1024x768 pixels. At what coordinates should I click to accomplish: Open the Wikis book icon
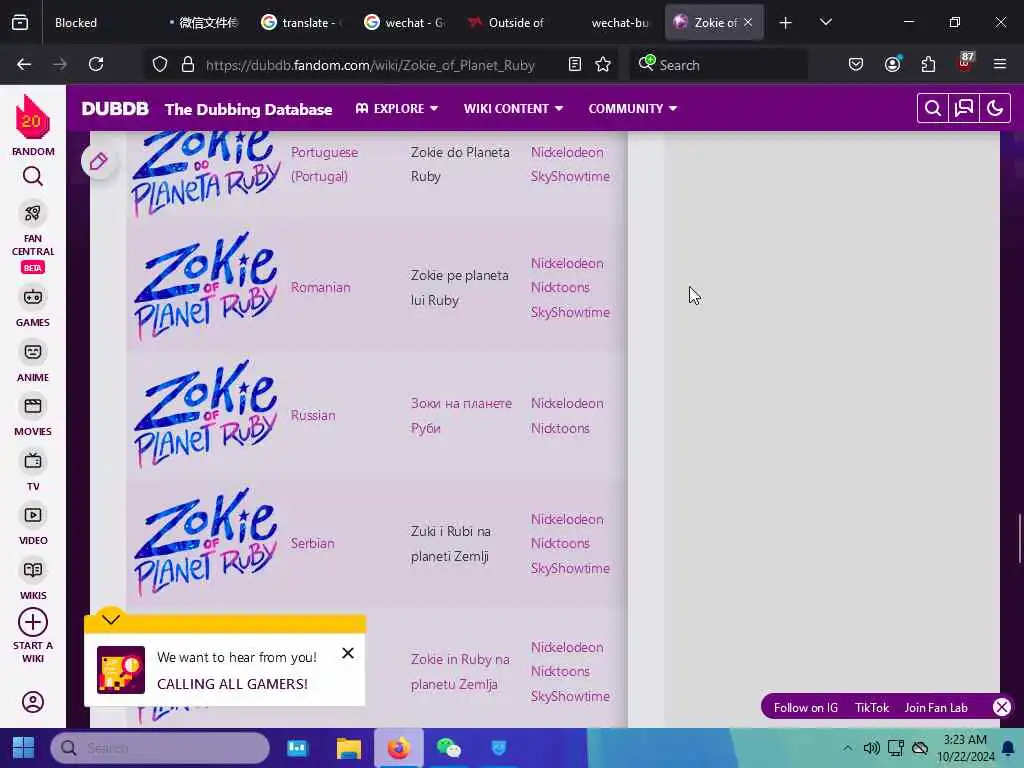tap(33, 570)
